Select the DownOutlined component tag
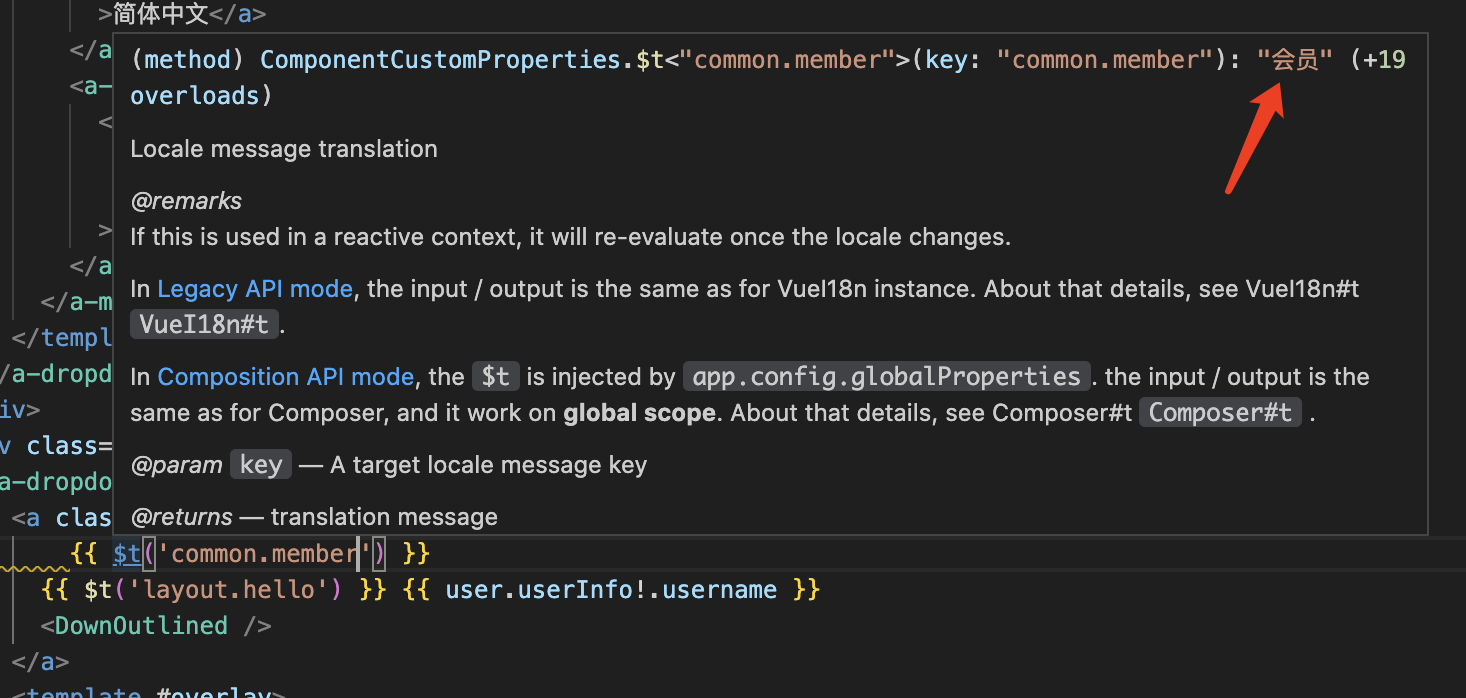 (x=156, y=626)
